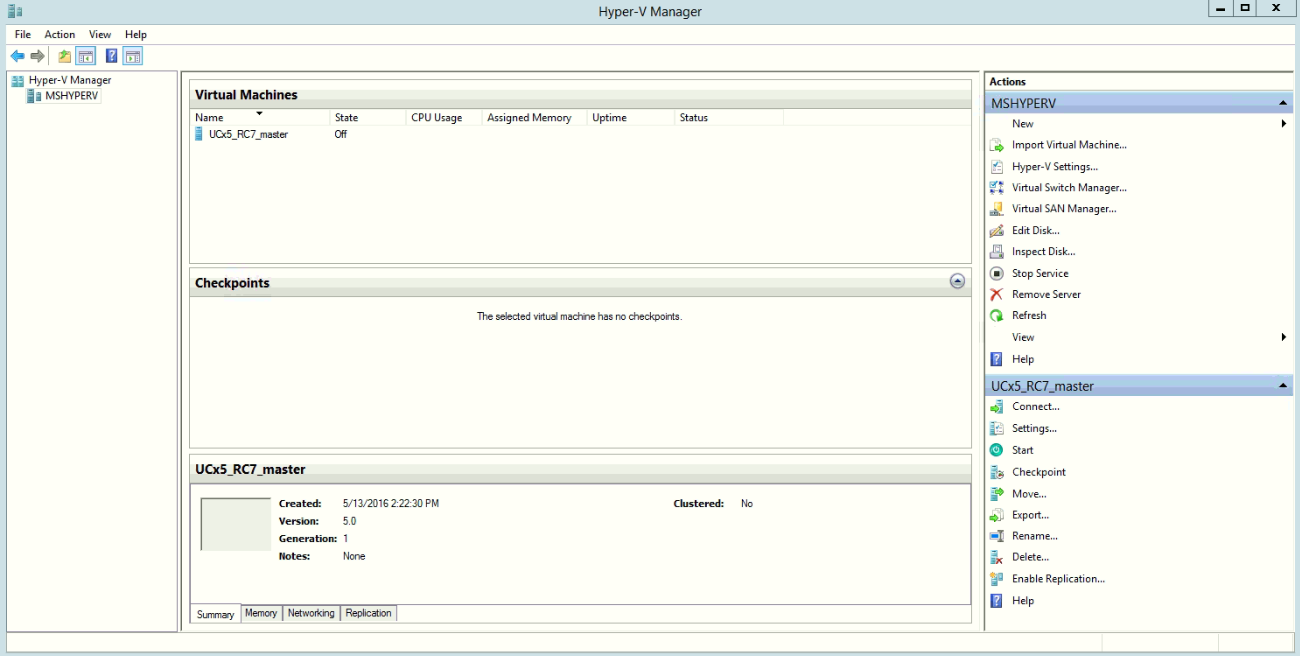The image size is (1300, 656).
Task: Open Hyper-V Settings from Actions
Action: 1054,167
